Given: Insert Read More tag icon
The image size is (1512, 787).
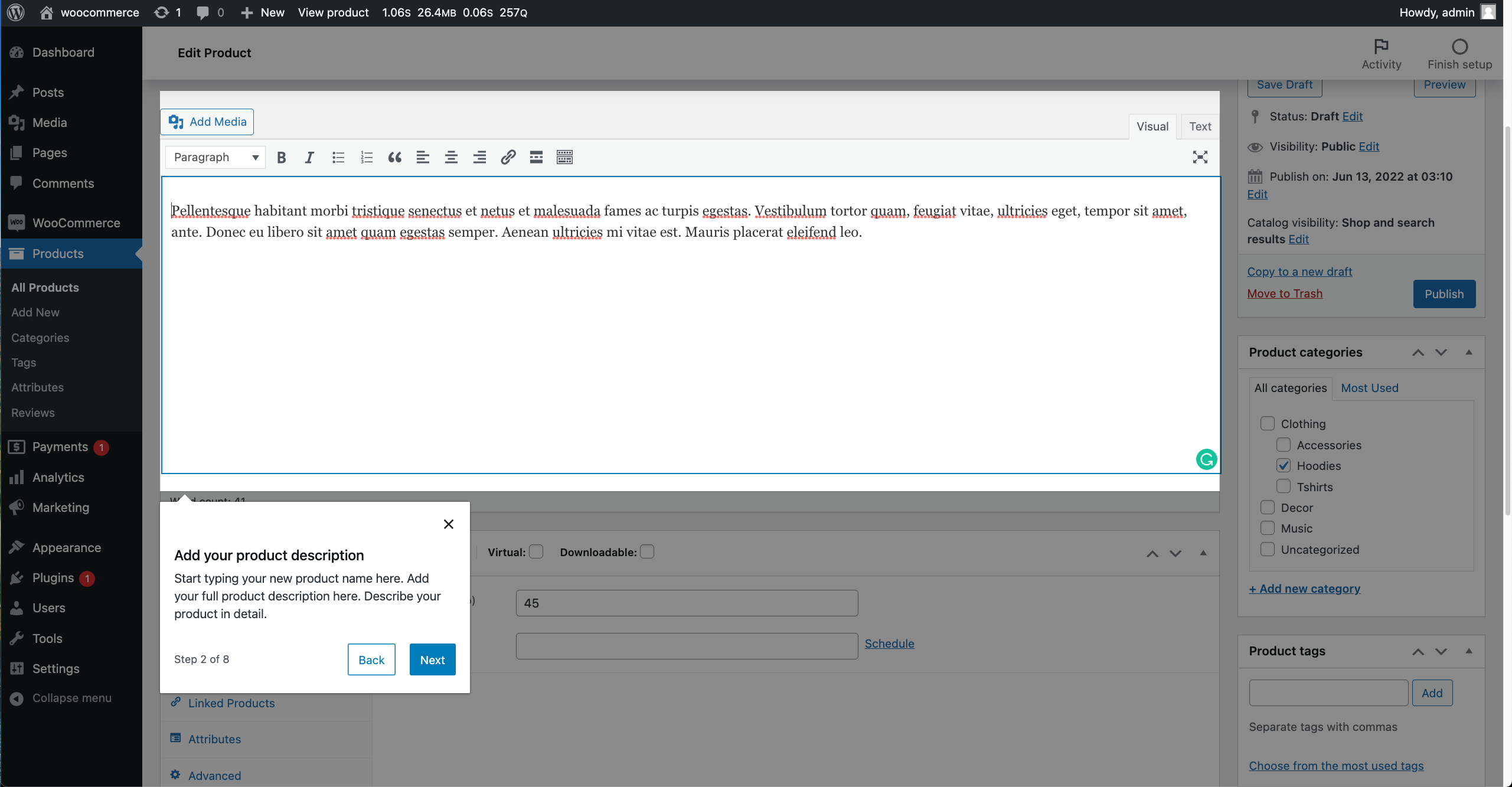Looking at the screenshot, I should click(x=536, y=157).
